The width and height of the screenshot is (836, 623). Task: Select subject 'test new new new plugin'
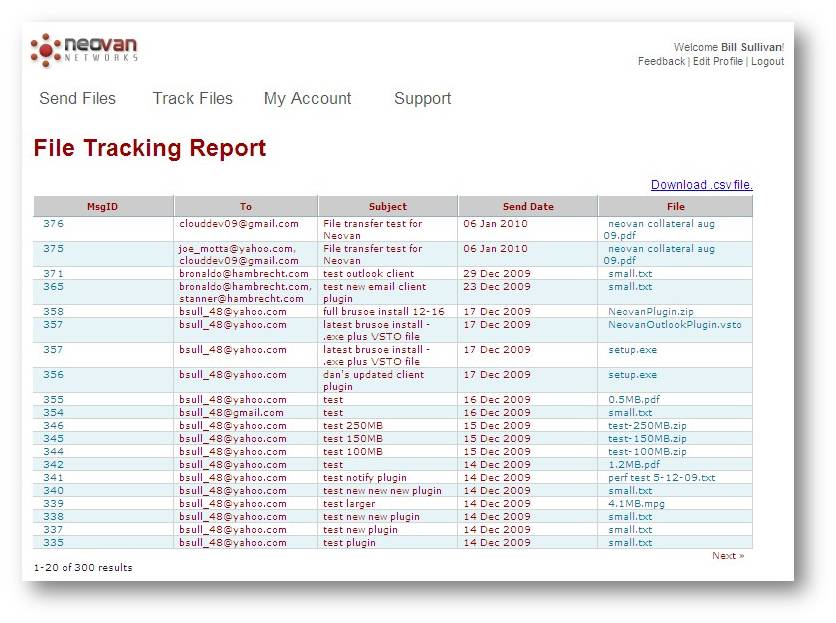point(382,490)
